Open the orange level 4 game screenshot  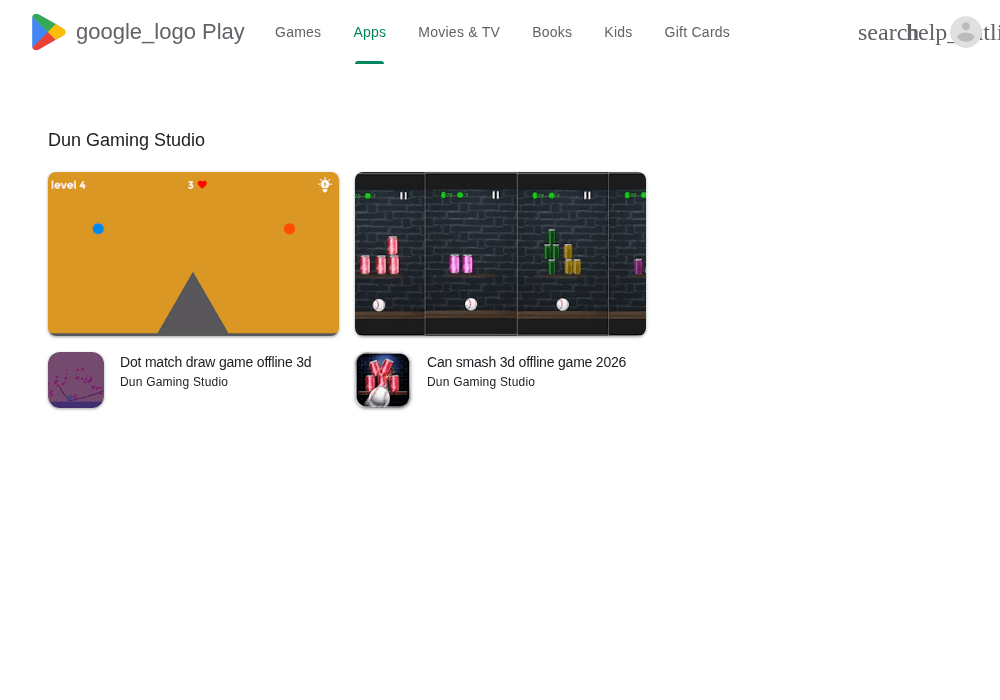point(193,254)
